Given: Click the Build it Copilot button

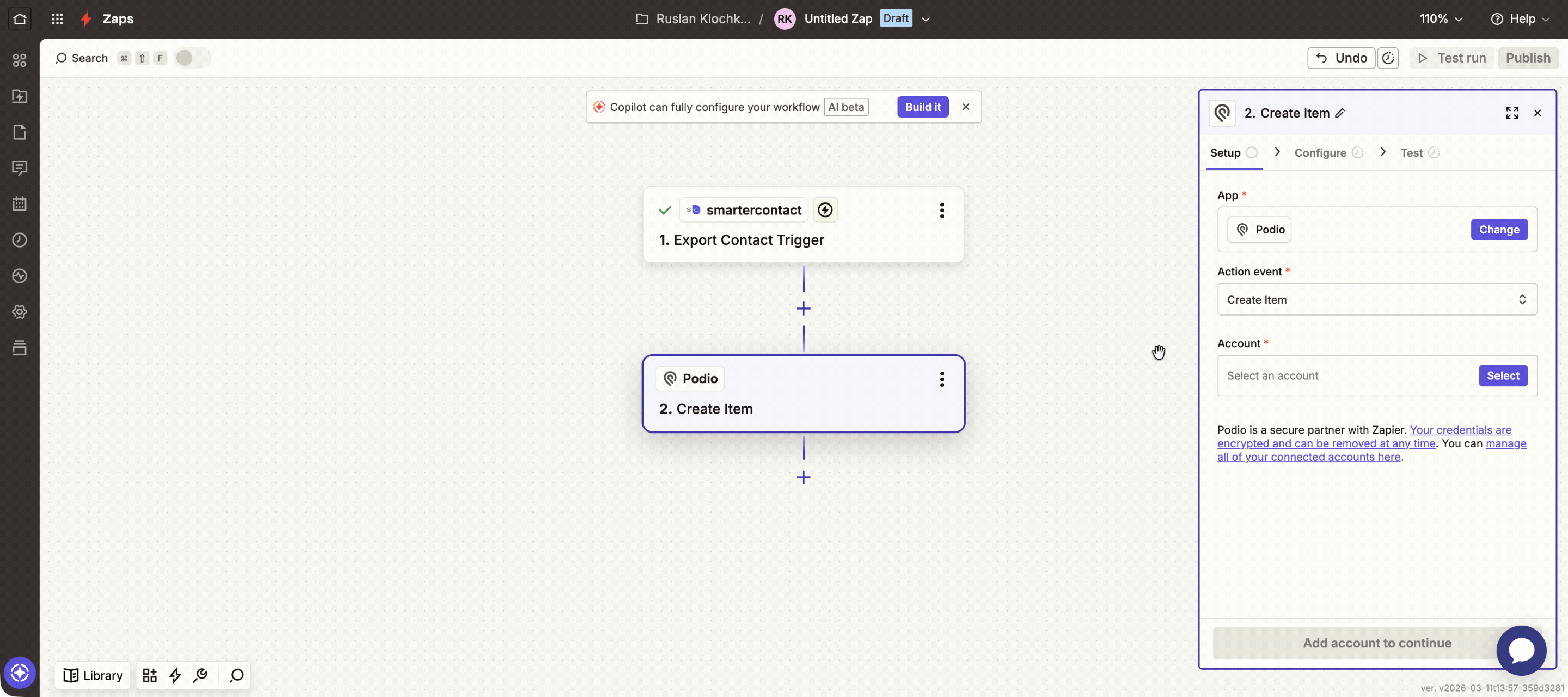Looking at the screenshot, I should (x=922, y=107).
